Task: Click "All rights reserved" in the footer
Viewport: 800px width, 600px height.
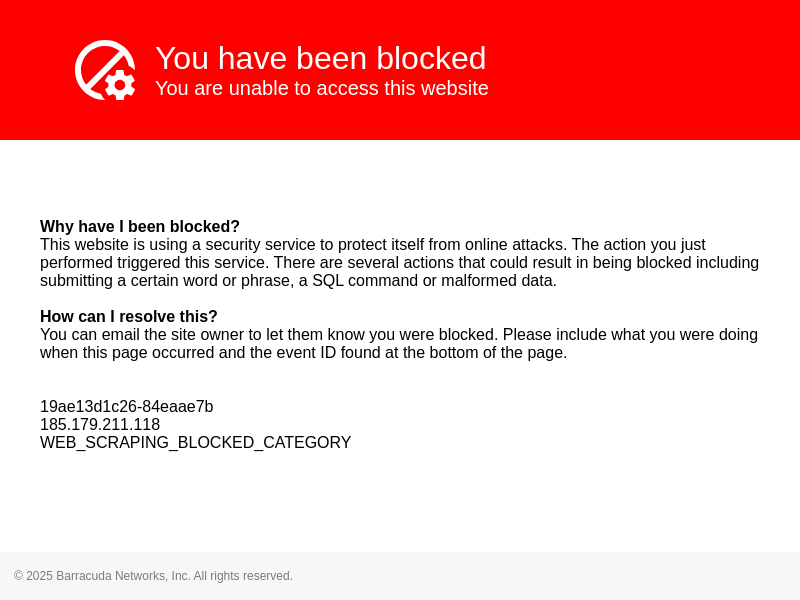Action: tap(243, 576)
